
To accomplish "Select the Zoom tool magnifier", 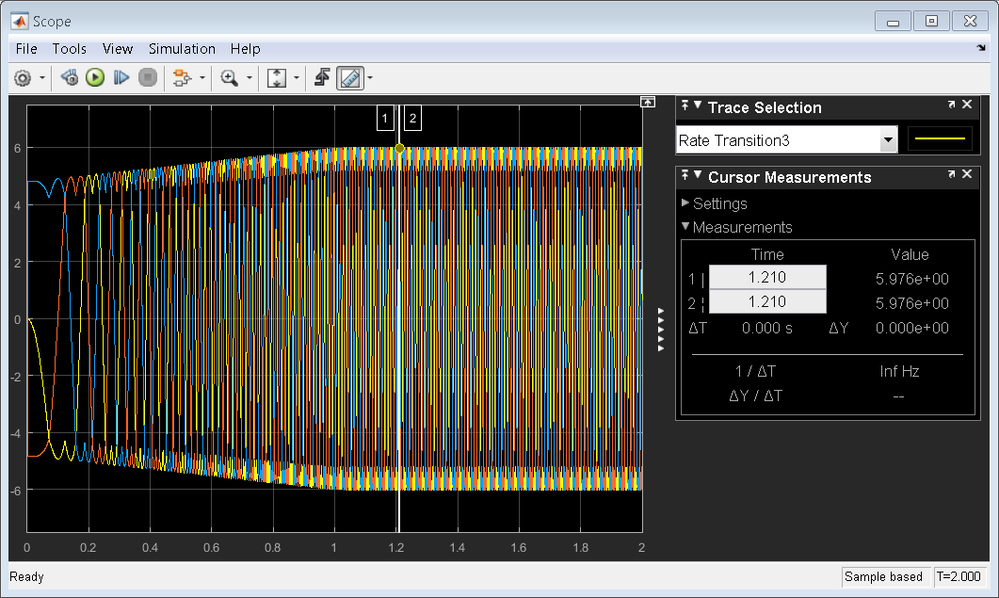I will 229,78.
